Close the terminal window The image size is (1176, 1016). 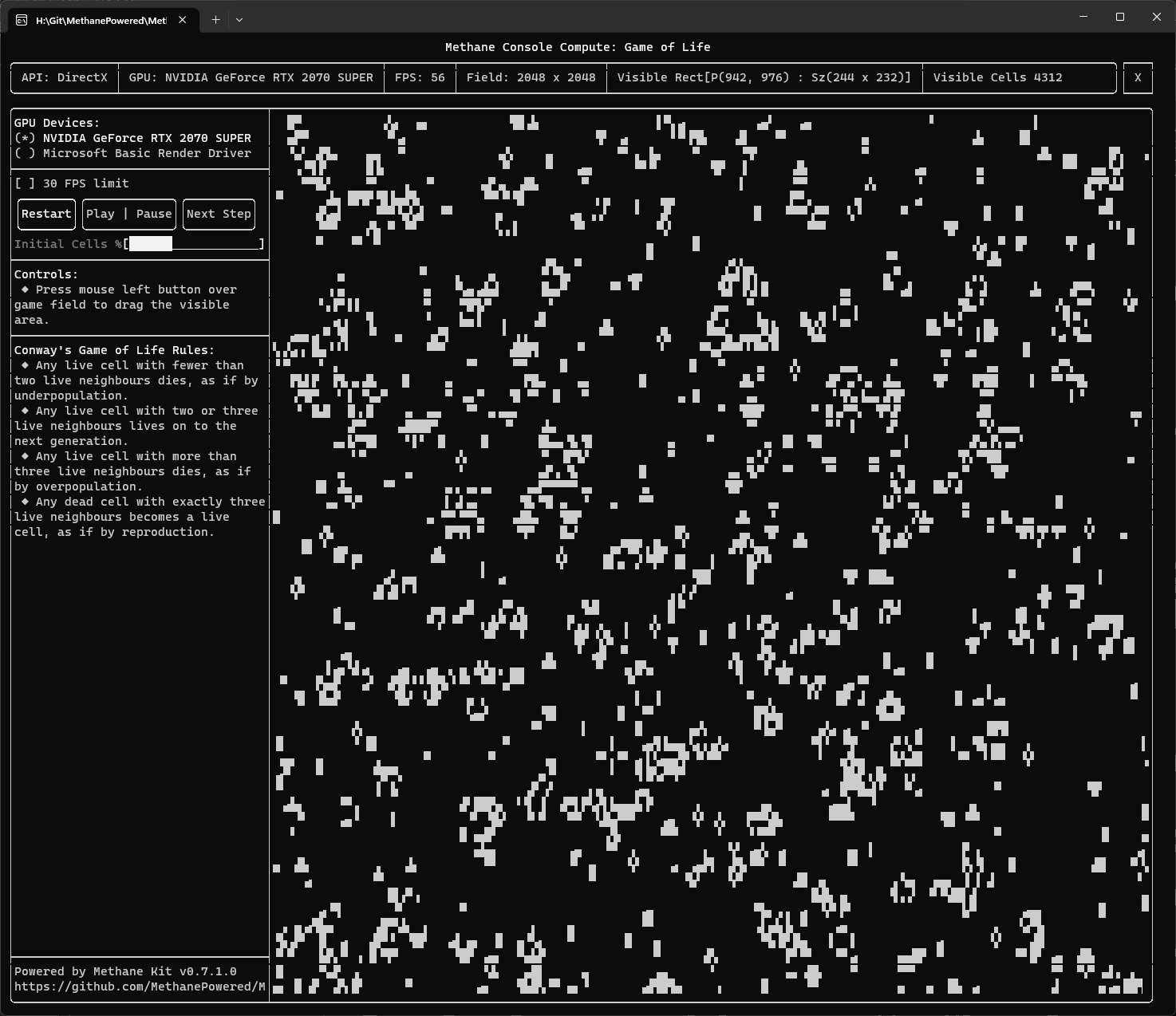tap(1157, 17)
